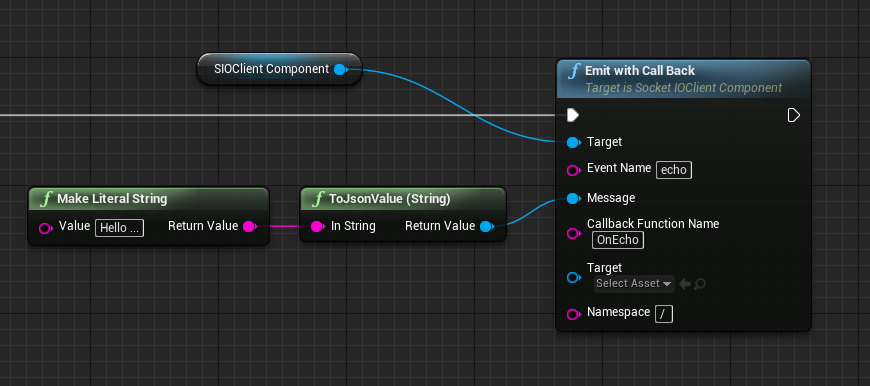Click the Make Literal String Value pin
This screenshot has width=870, height=386.
pos(45,228)
